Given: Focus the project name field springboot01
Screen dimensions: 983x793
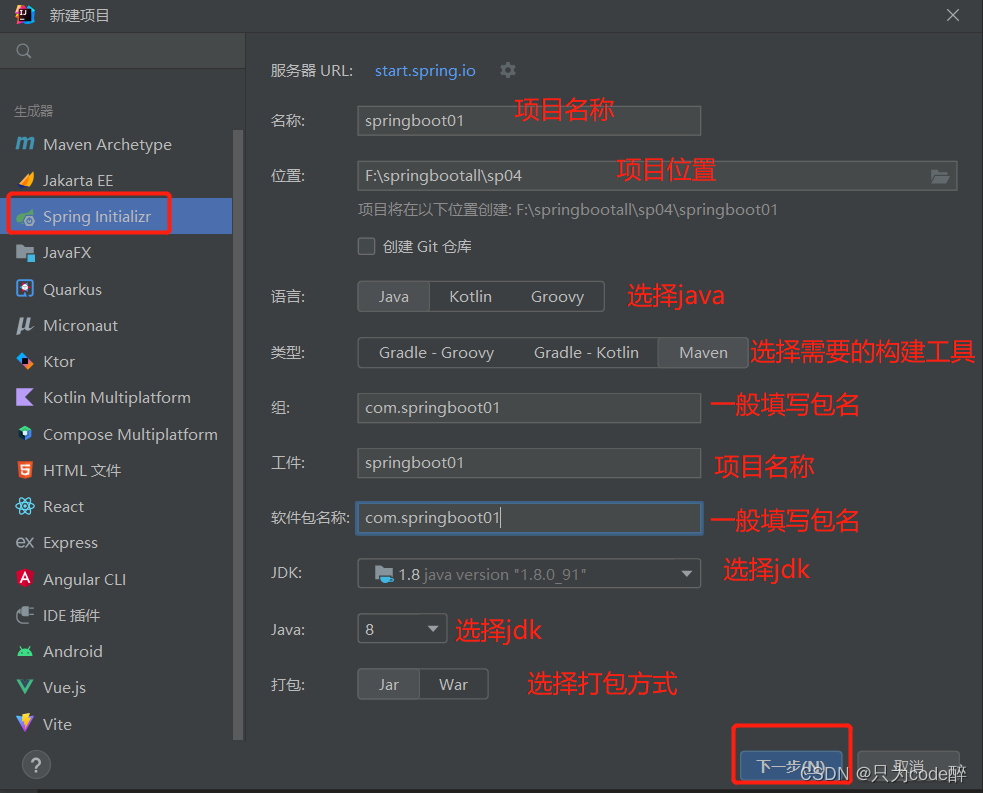Looking at the screenshot, I should pos(529,120).
